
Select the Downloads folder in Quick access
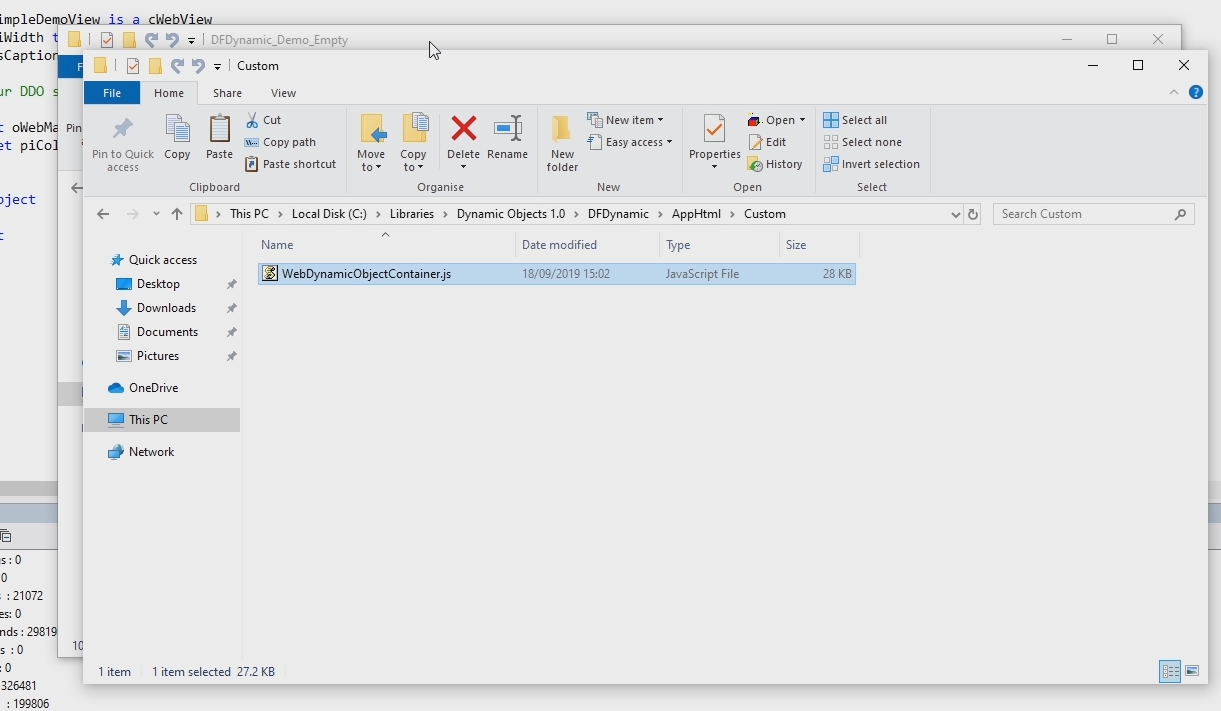tap(166, 308)
